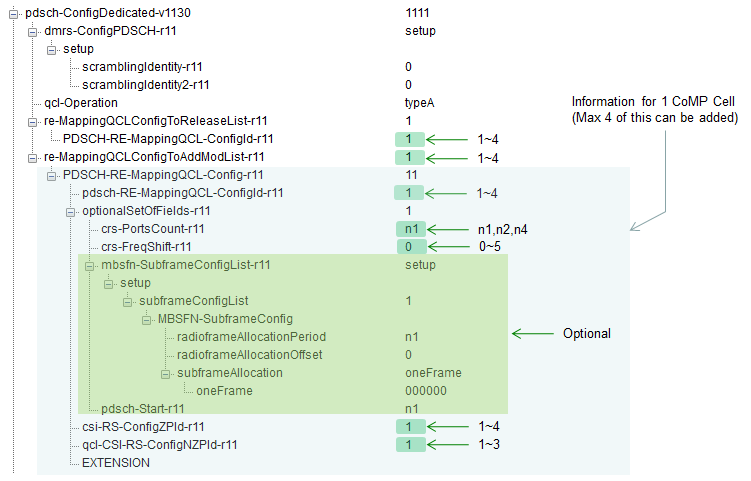Select PDSCH-RE-MappingQCL-ConfigId-r11 under release list
This screenshot has height=481, width=751.
pyautogui.click(x=168, y=139)
